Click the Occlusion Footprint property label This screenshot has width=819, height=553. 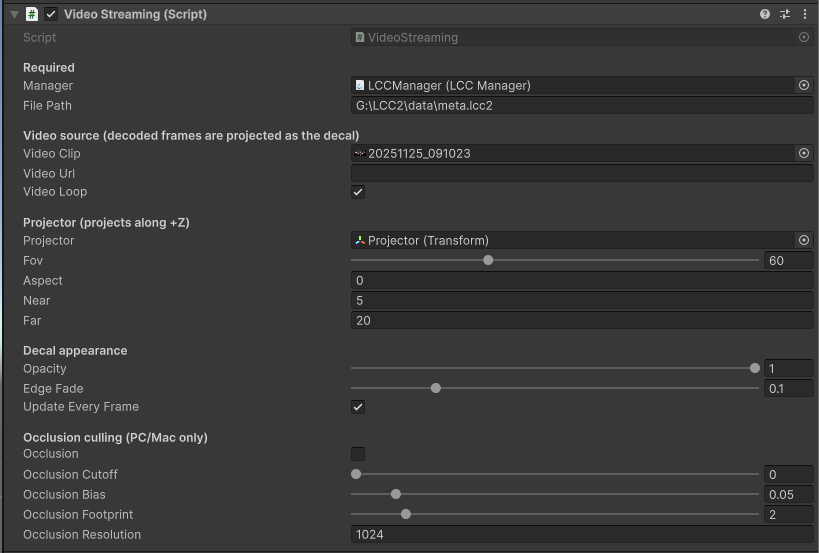click(78, 514)
